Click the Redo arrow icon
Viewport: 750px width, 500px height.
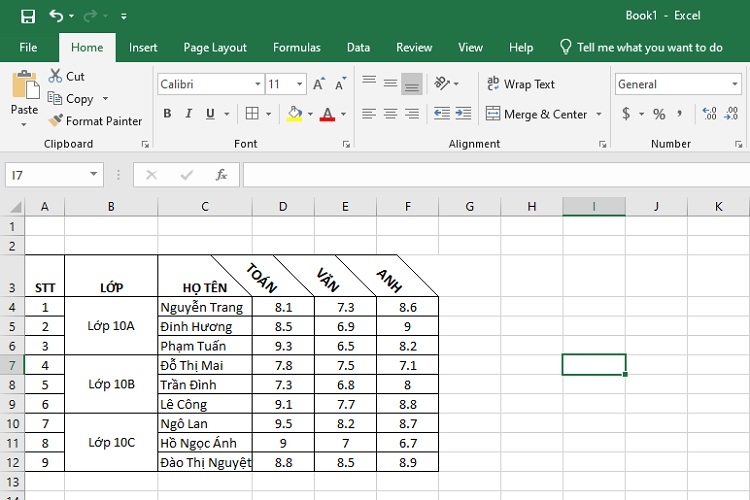pyautogui.click(x=90, y=16)
